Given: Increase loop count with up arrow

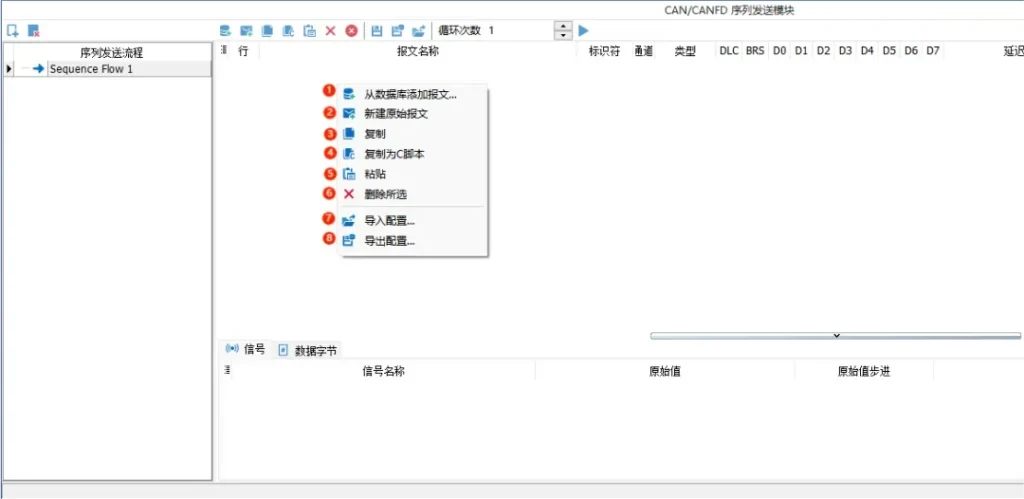Looking at the screenshot, I should coord(563,26).
